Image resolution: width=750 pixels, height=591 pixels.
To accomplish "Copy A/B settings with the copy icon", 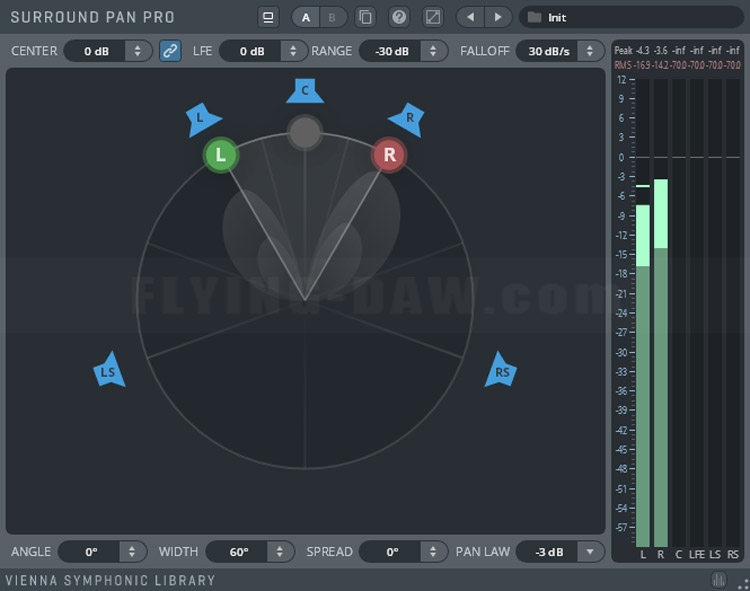I will 365,18.
